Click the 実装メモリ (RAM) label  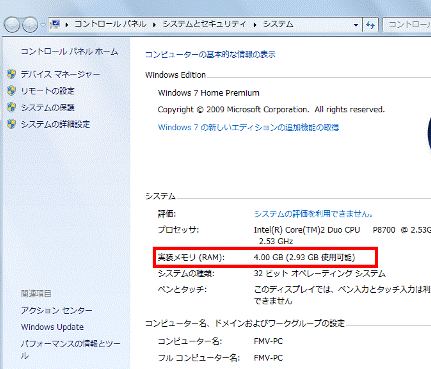191,257
